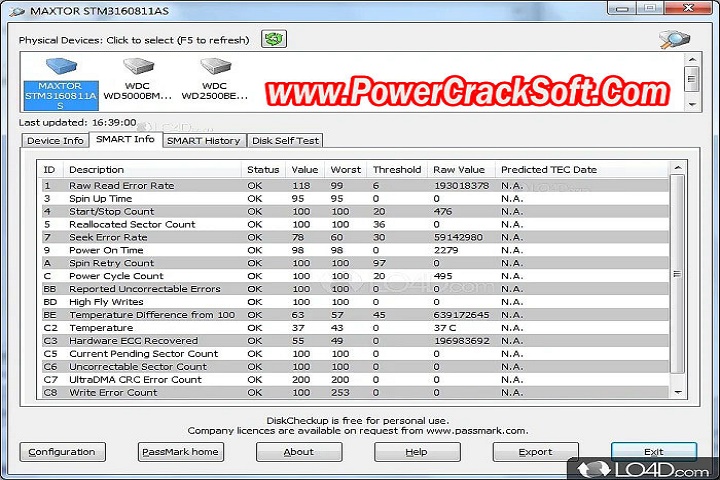Click the Exit button

click(653, 452)
